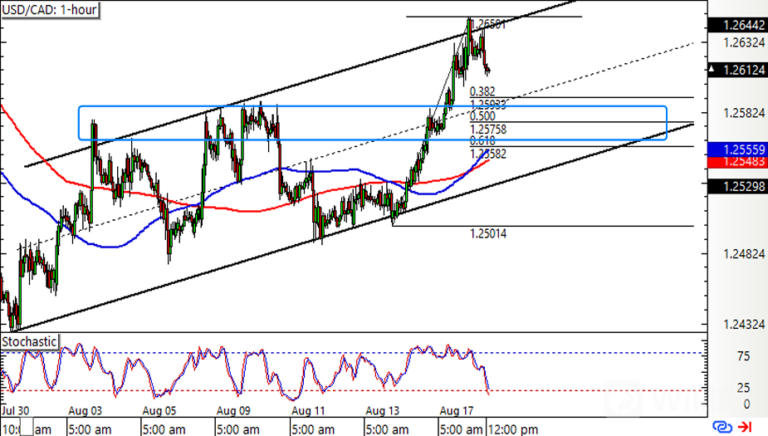Click the Stochastic indicator label
The image size is (768, 436).
tap(30, 342)
